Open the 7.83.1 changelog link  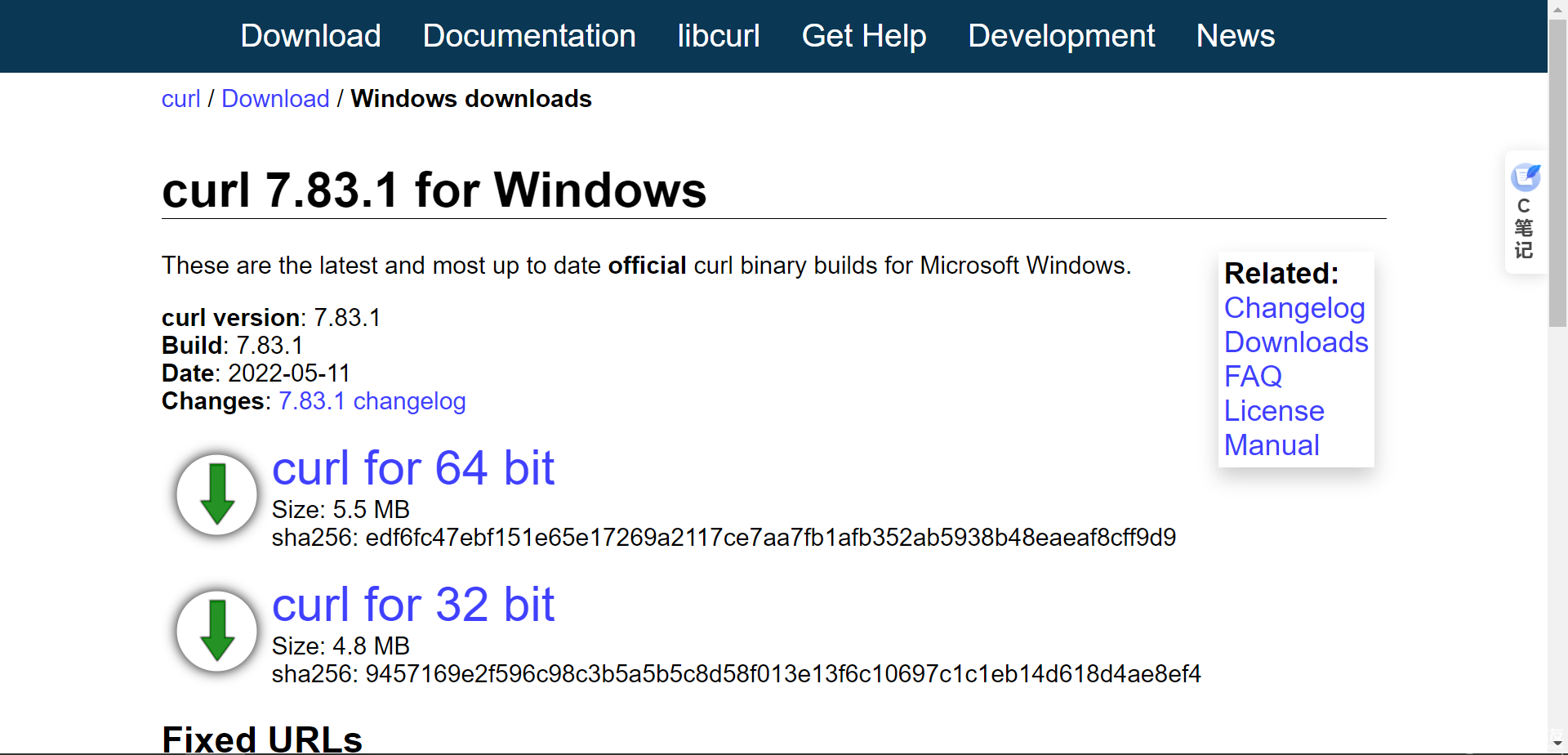coord(372,401)
